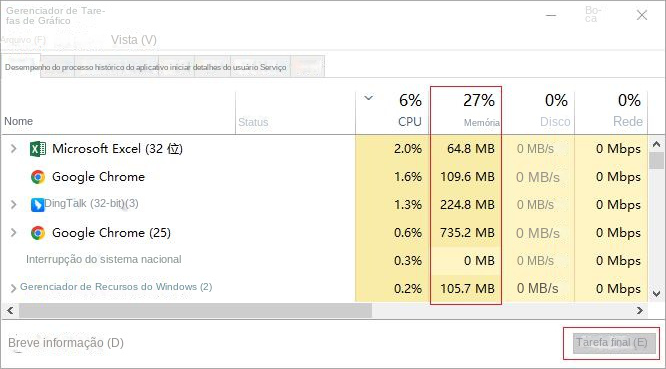Sort by the CPU column header
The width and height of the screenshot is (666, 369).
coord(393,111)
